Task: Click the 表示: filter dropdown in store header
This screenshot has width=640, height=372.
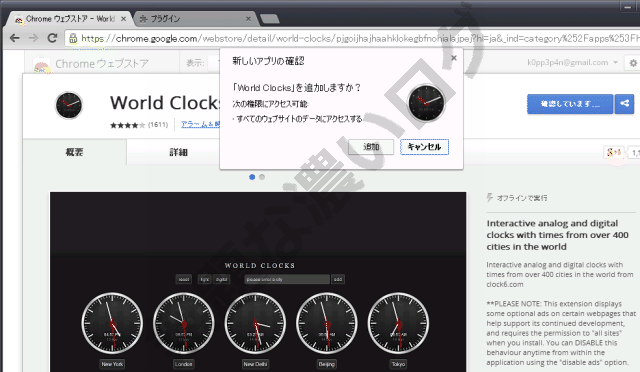Action: [x=214, y=63]
